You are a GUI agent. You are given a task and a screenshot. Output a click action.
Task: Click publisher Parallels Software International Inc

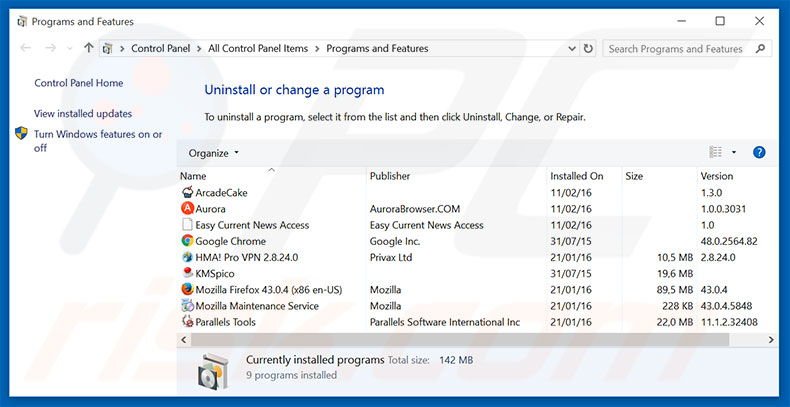(x=444, y=322)
